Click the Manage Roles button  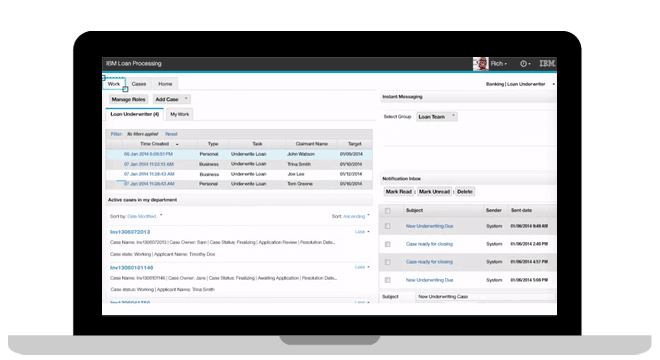coord(128,99)
